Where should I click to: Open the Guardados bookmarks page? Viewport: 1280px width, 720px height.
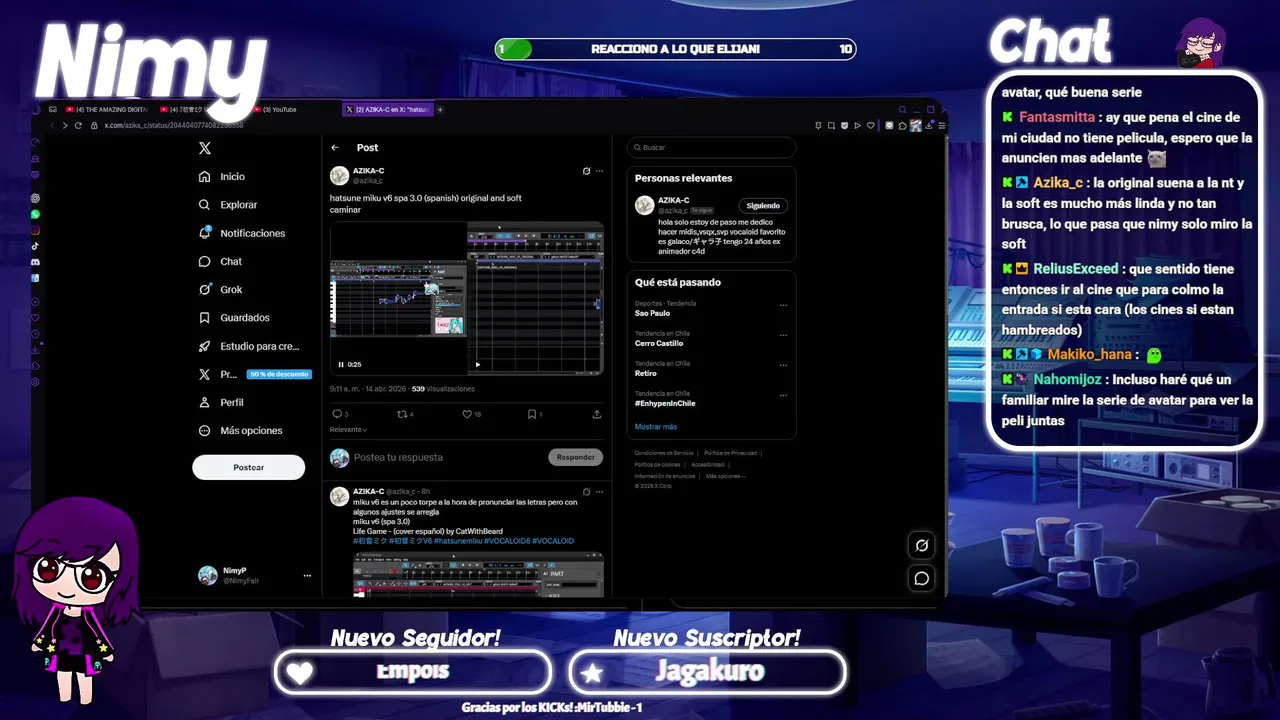tap(235, 317)
